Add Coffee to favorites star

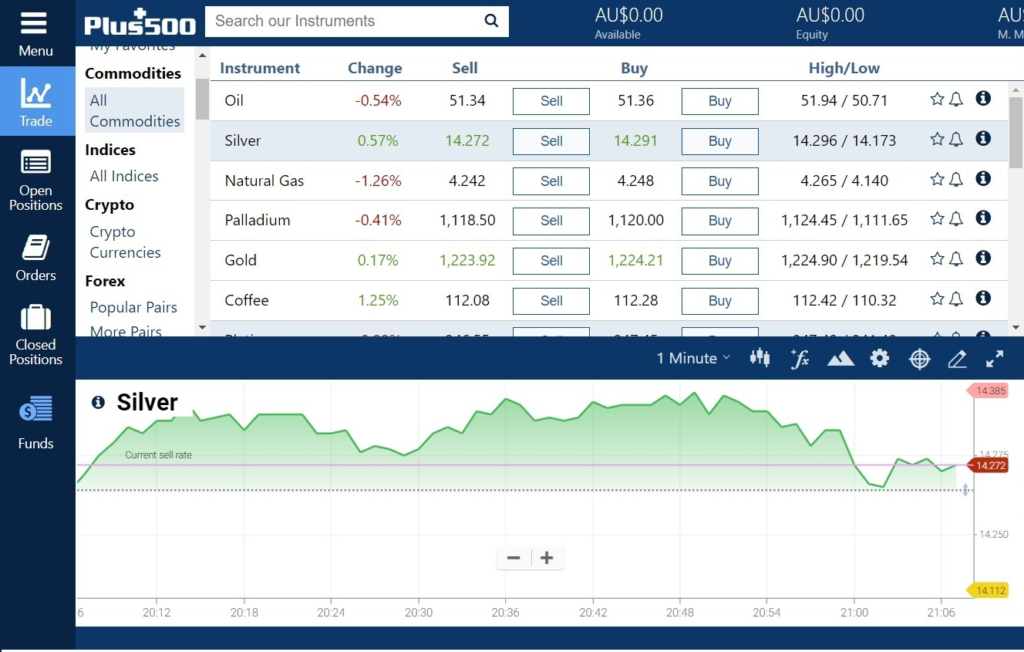[937, 299]
